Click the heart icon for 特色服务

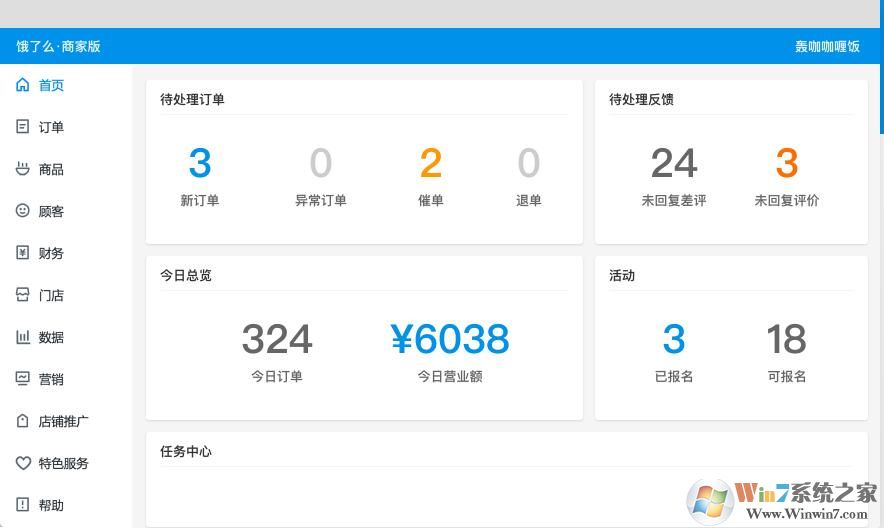pyautogui.click(x=23, y=463)
